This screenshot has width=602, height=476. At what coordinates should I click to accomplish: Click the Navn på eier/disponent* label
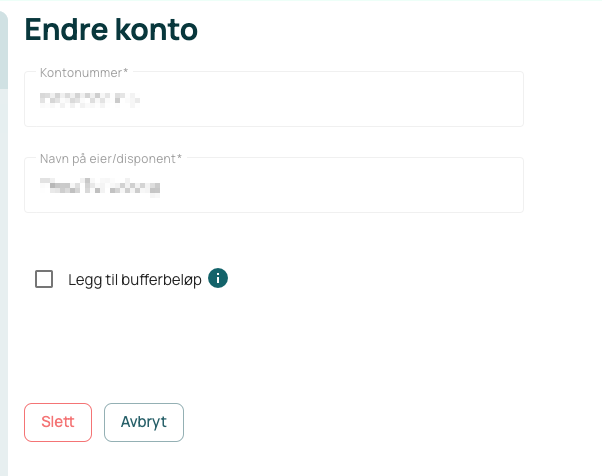click(x=111, y=159)
